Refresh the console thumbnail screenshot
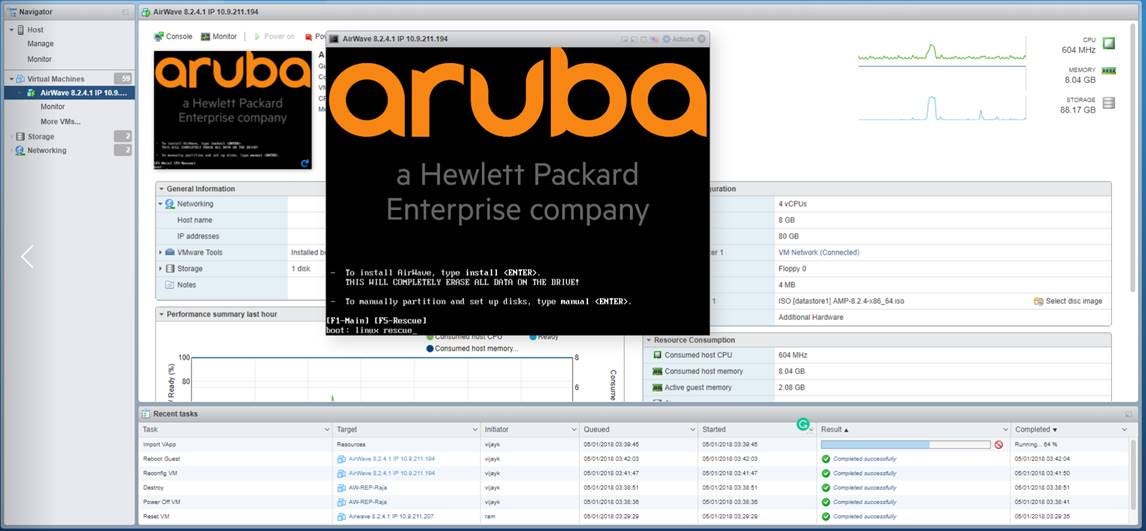 pos(305,163)
